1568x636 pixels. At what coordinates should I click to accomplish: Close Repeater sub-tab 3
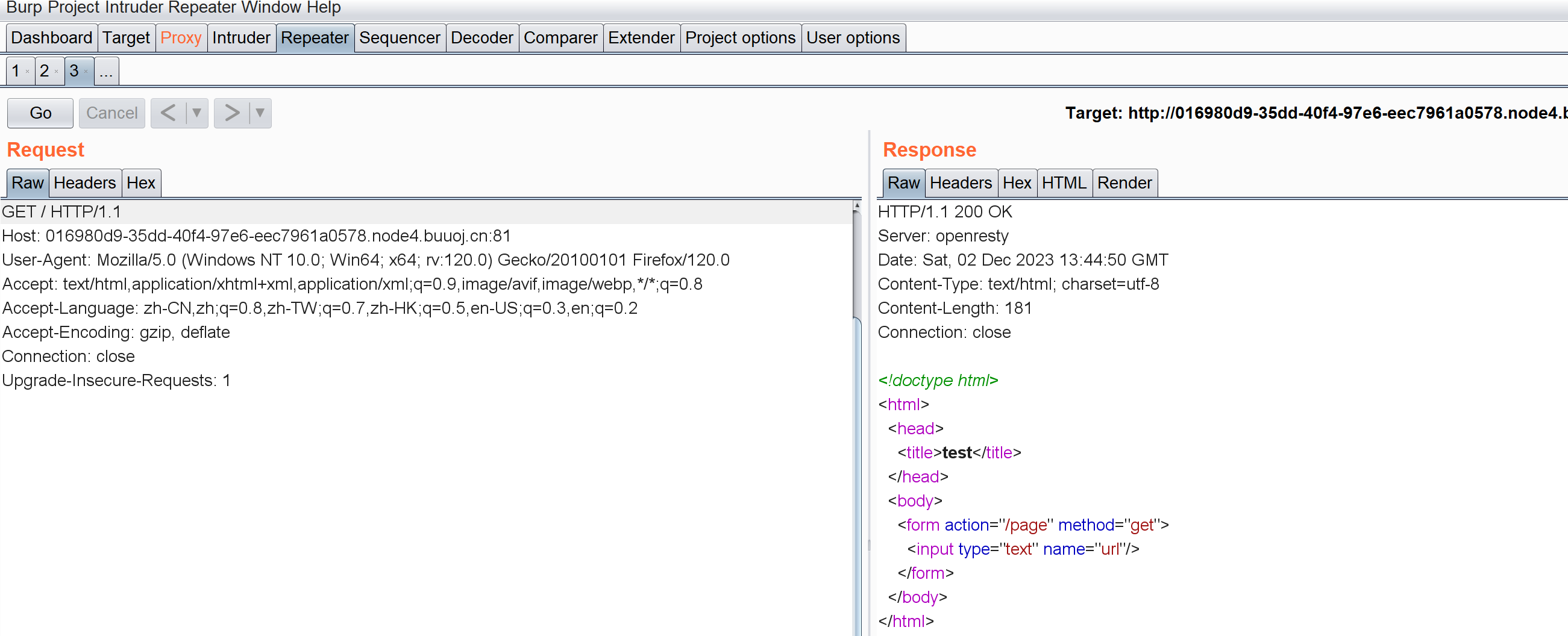[x=86, y=72]
